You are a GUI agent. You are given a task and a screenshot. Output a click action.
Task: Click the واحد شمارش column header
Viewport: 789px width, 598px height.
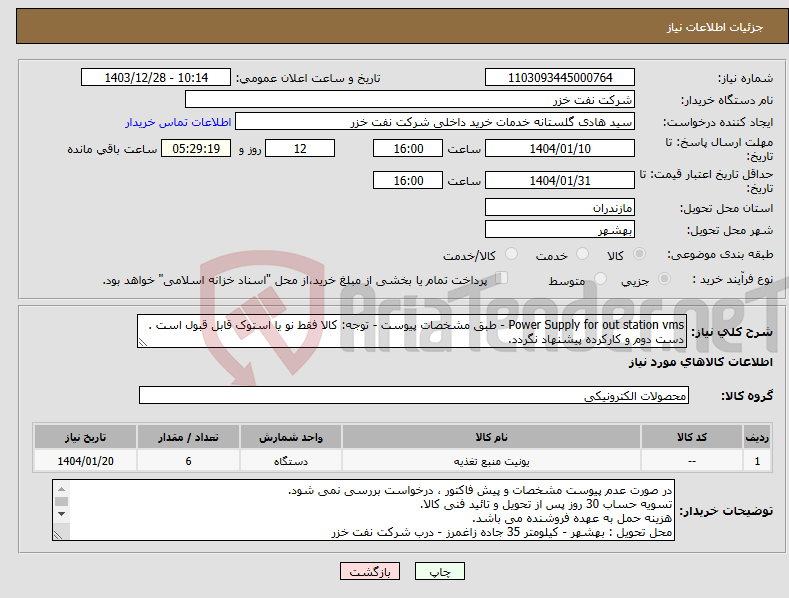291,437
